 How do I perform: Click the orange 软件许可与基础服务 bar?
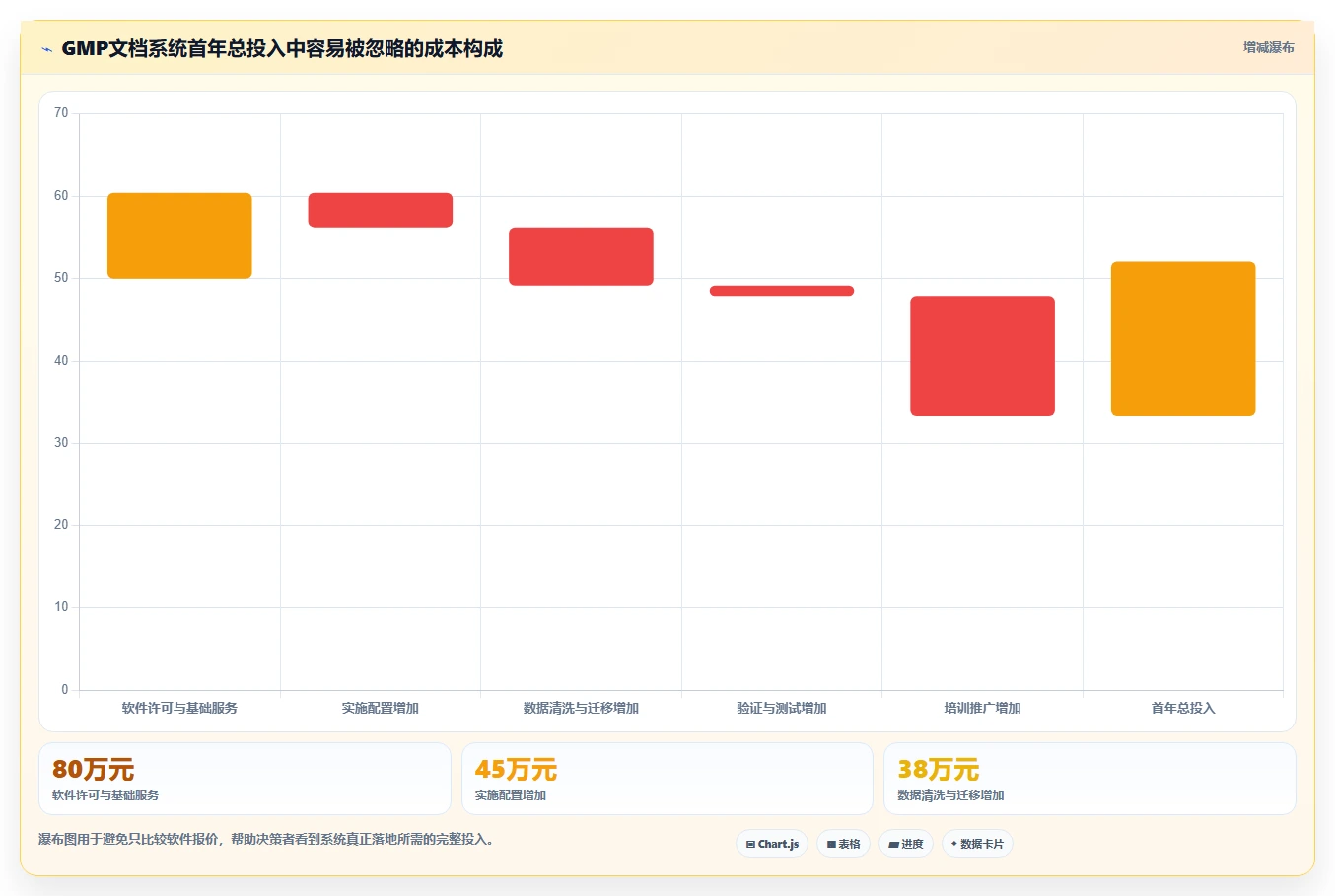[179, 236]
